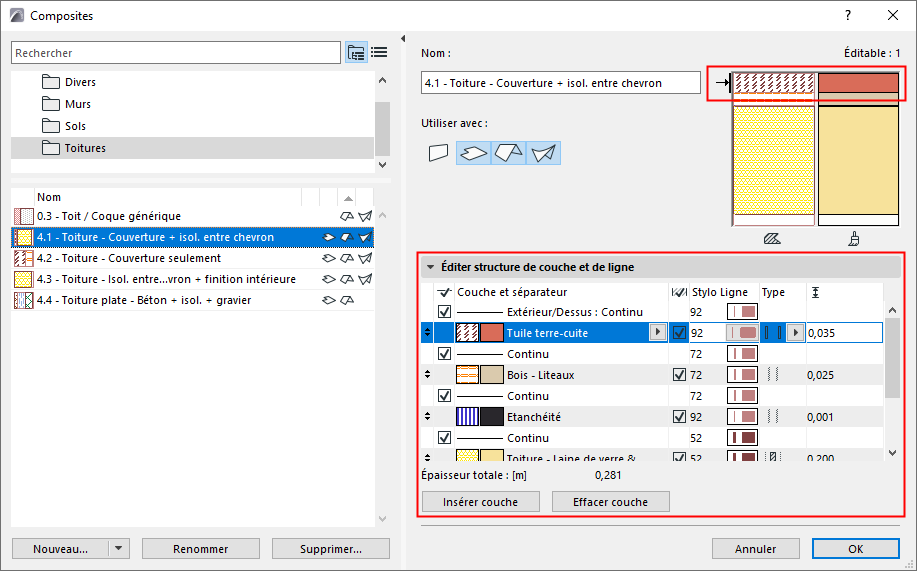
Task: Click Insérer couche button
Action: 480,502
